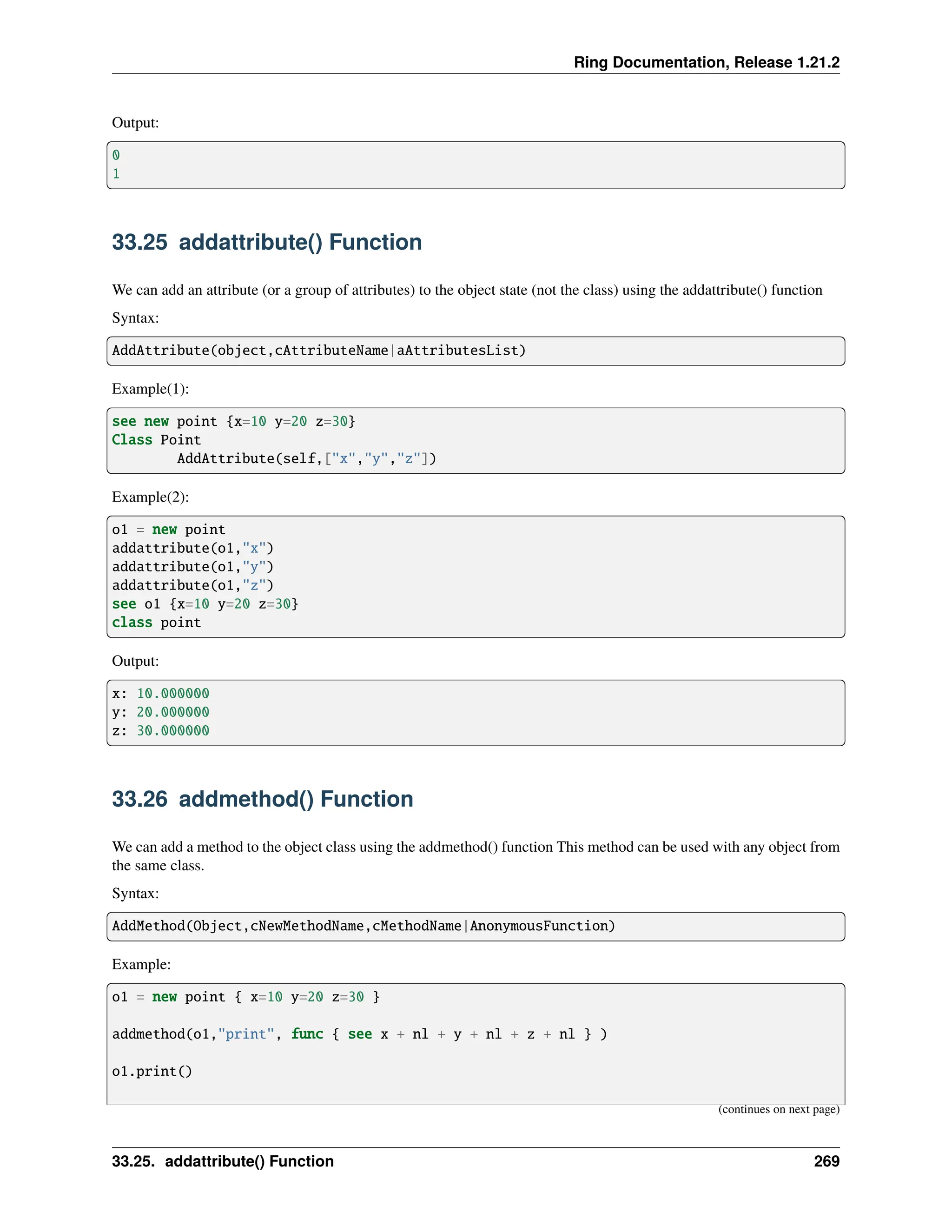Click the "z: 30.000000" output line

[161, 730]
